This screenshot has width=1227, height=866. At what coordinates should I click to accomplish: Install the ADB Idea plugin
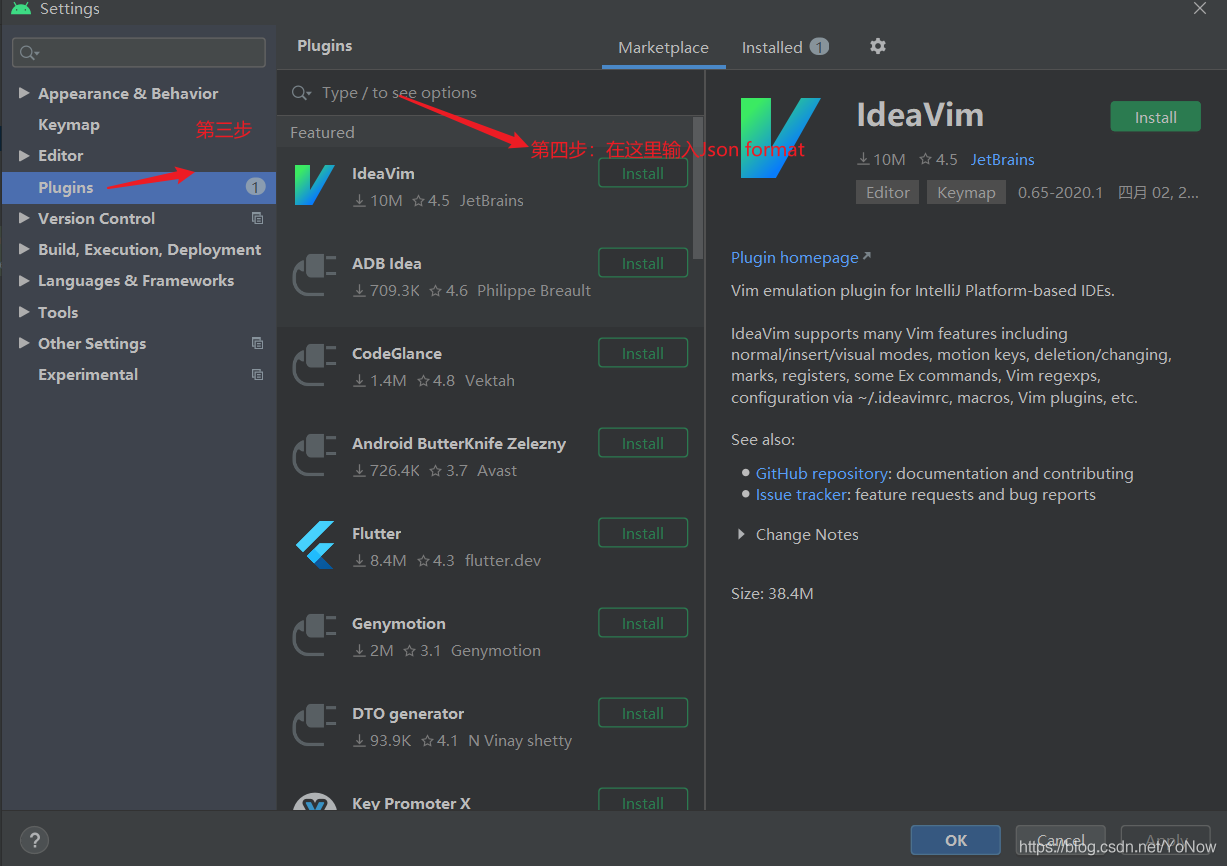tap(643, 263)
